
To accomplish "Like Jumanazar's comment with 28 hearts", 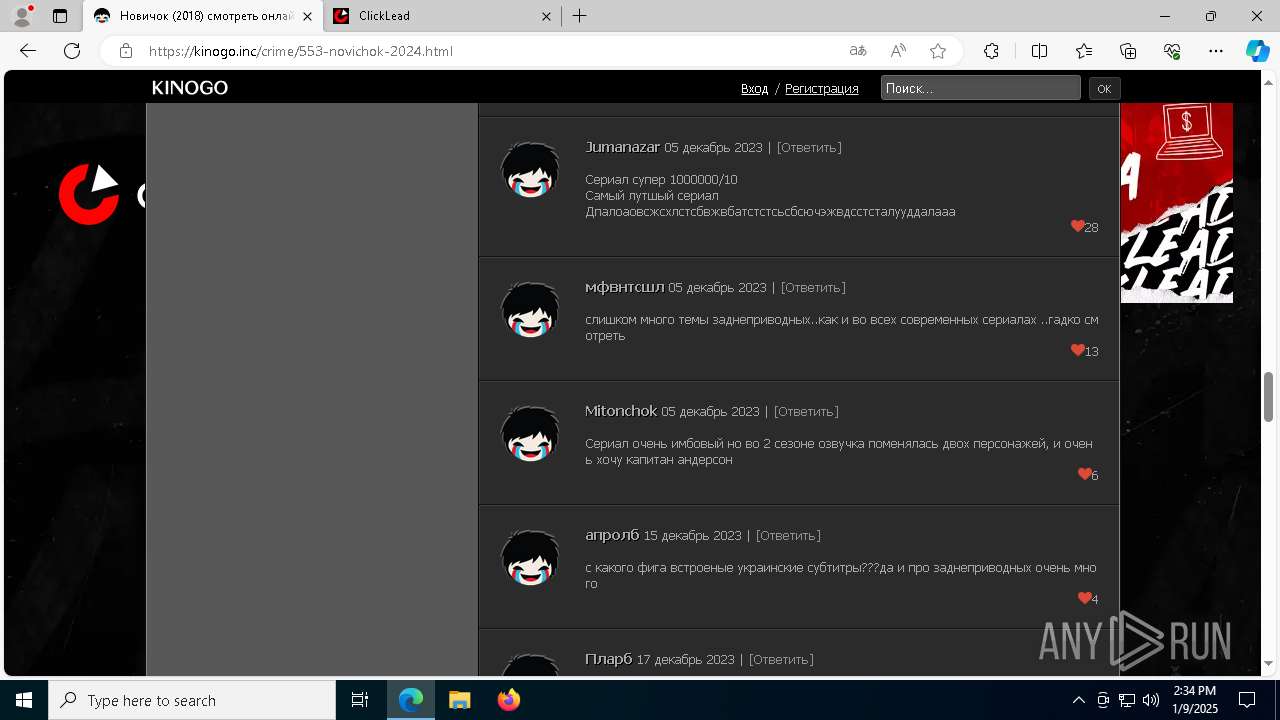I will click(1078, 226).
